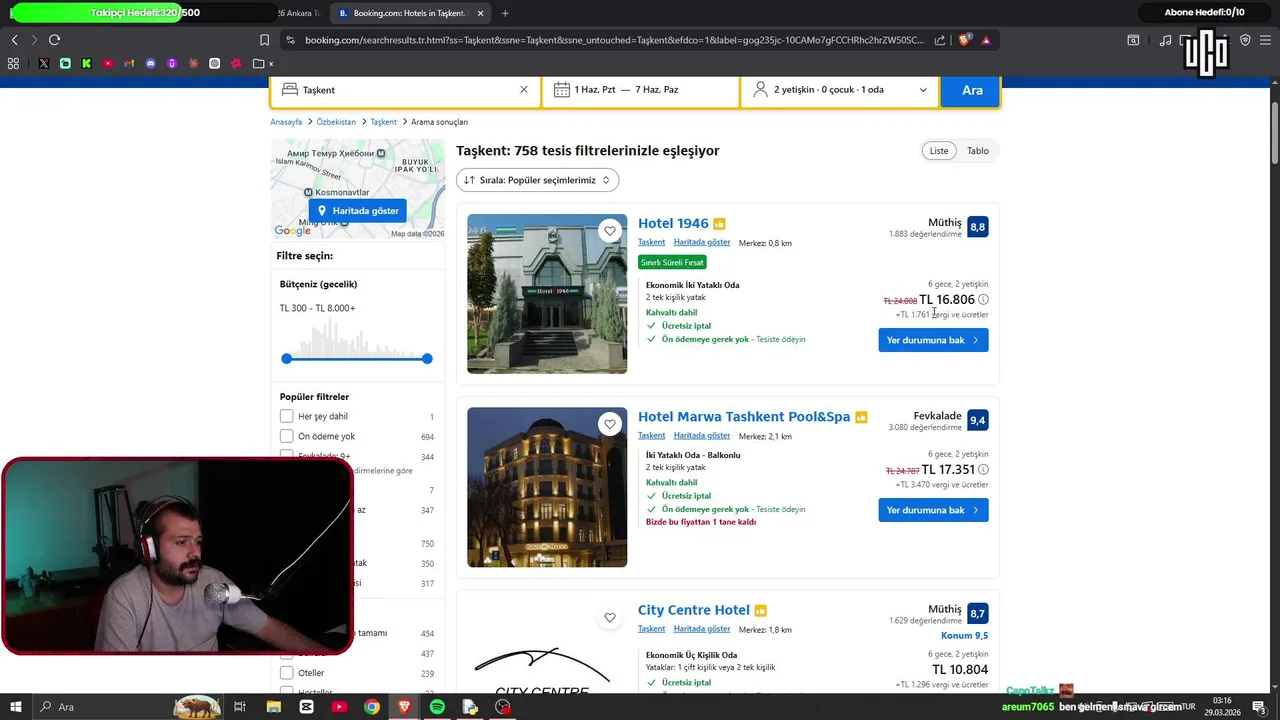Open the browser hamburger menu
The image size is (1280, 720).
pyautogui.click(x=1266, y=40)
